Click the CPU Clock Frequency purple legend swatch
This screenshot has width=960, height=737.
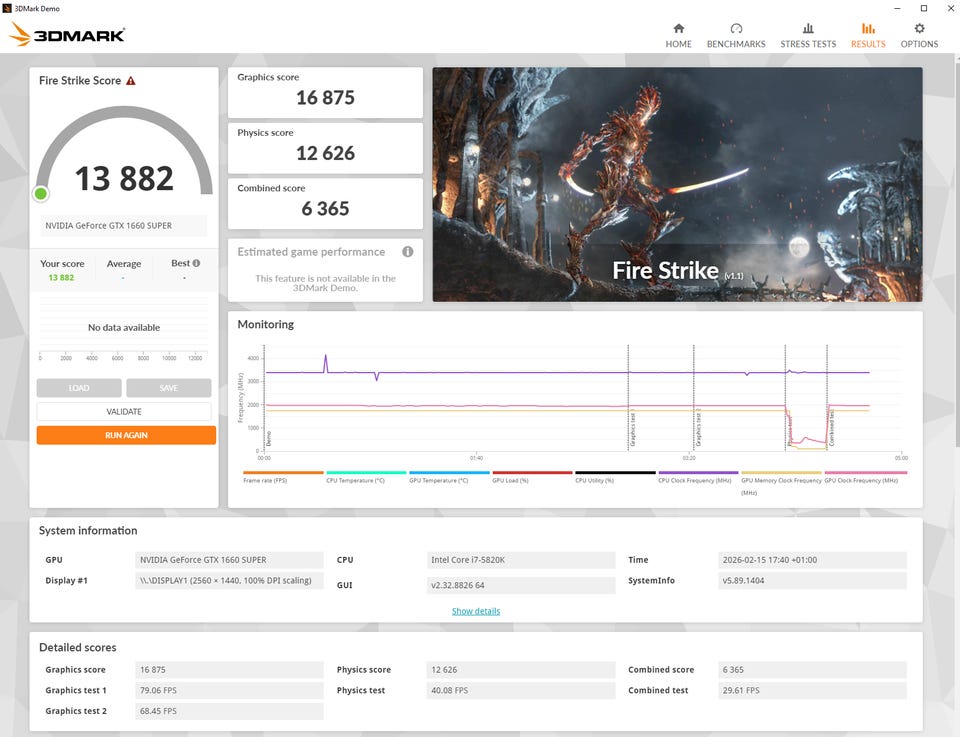698,473
